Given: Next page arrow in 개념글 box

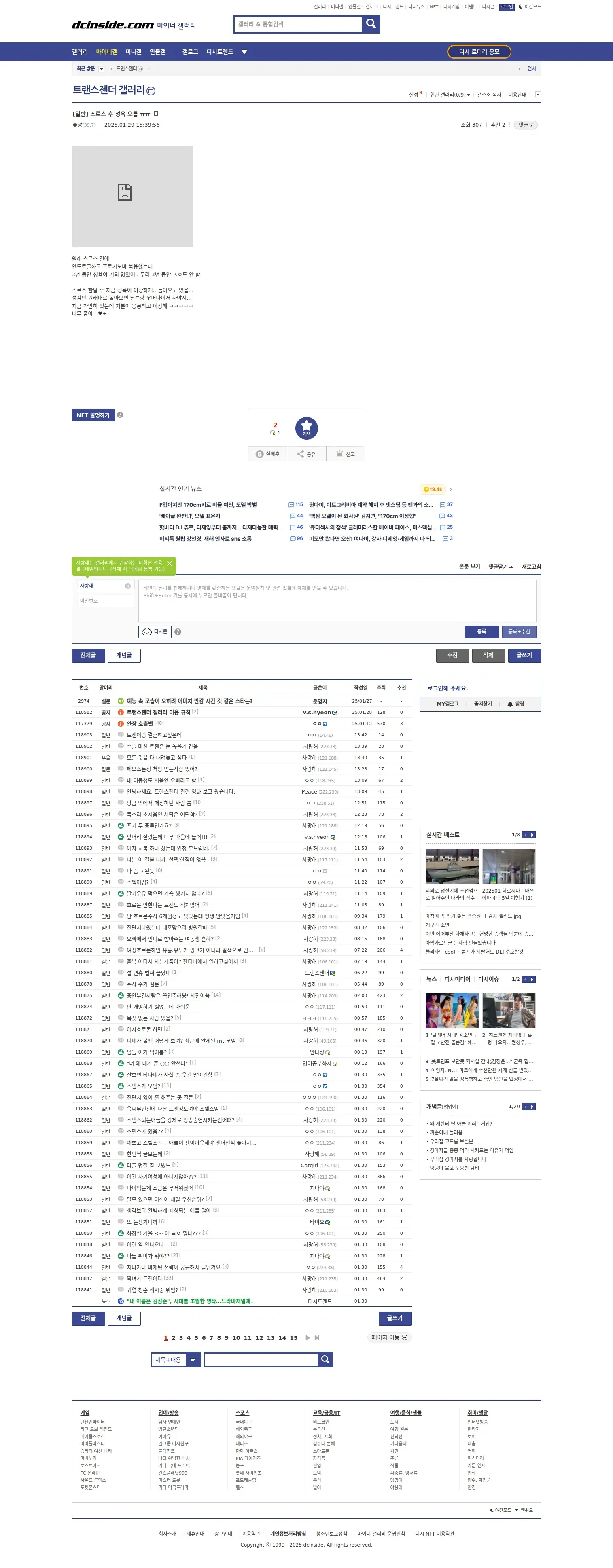Looking at the screenshot, I should tap(532, 1107).
